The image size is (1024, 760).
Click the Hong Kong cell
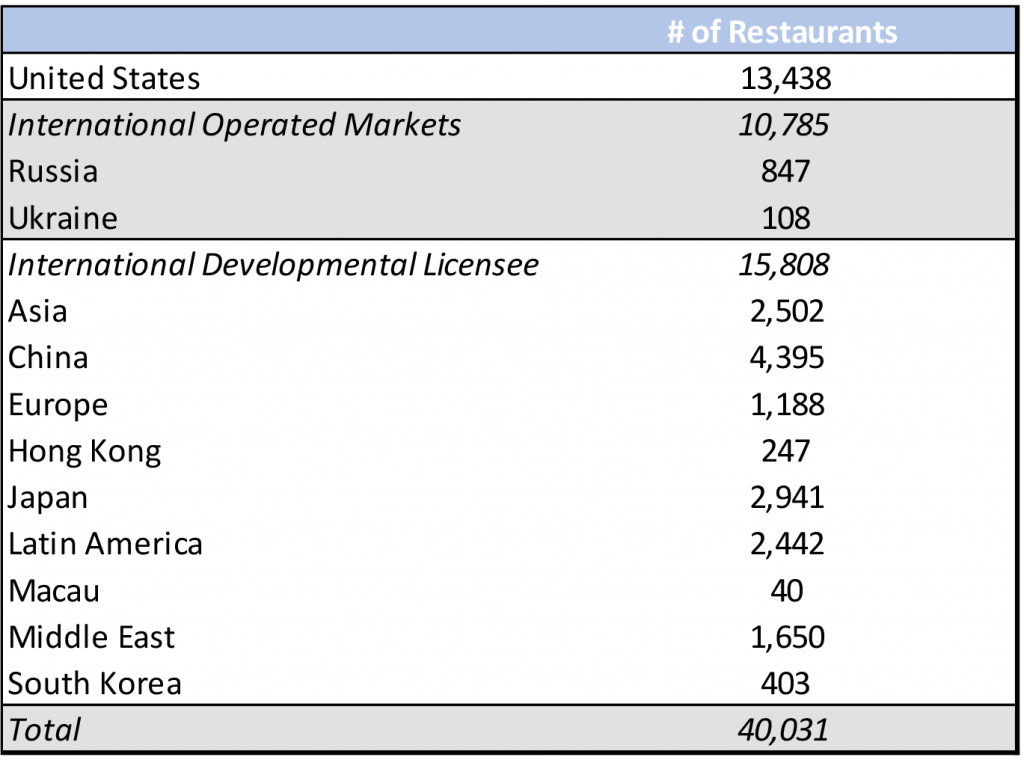[85, 451]
